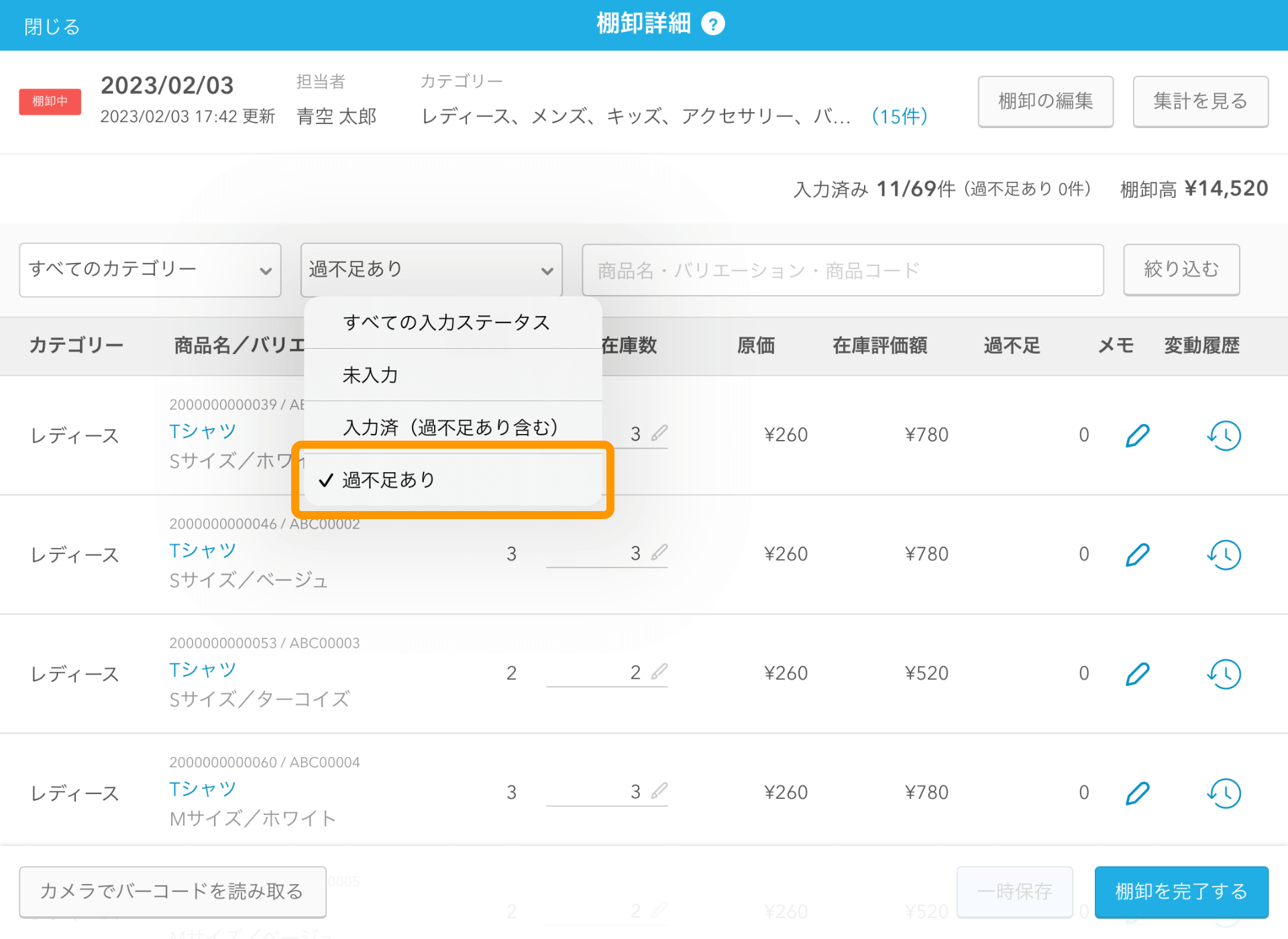Open change history clock for ホワイト Sサイズ row
This screenshot has height=939, width=1288.
click(1224, 435)
